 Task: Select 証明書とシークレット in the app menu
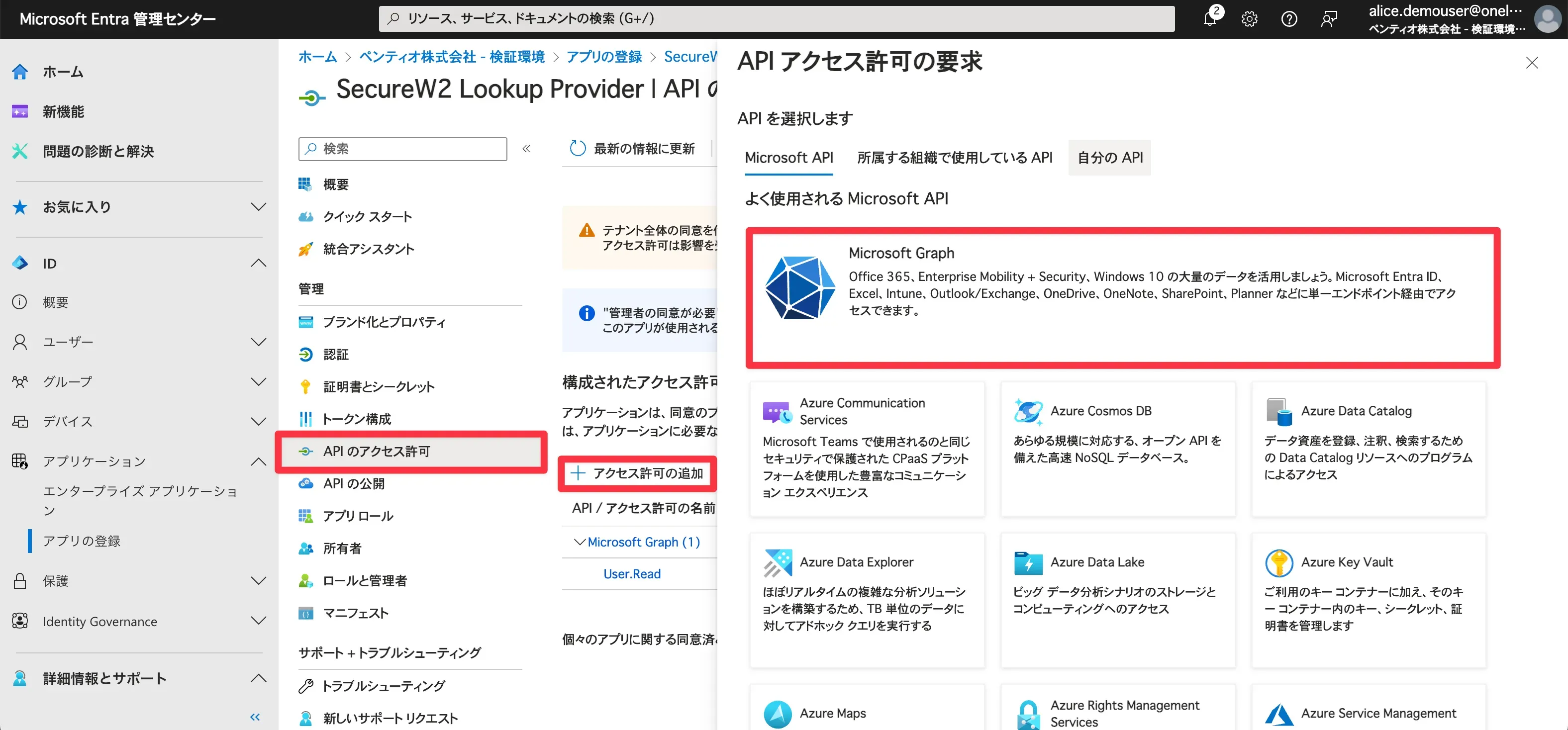click(378, 387)
